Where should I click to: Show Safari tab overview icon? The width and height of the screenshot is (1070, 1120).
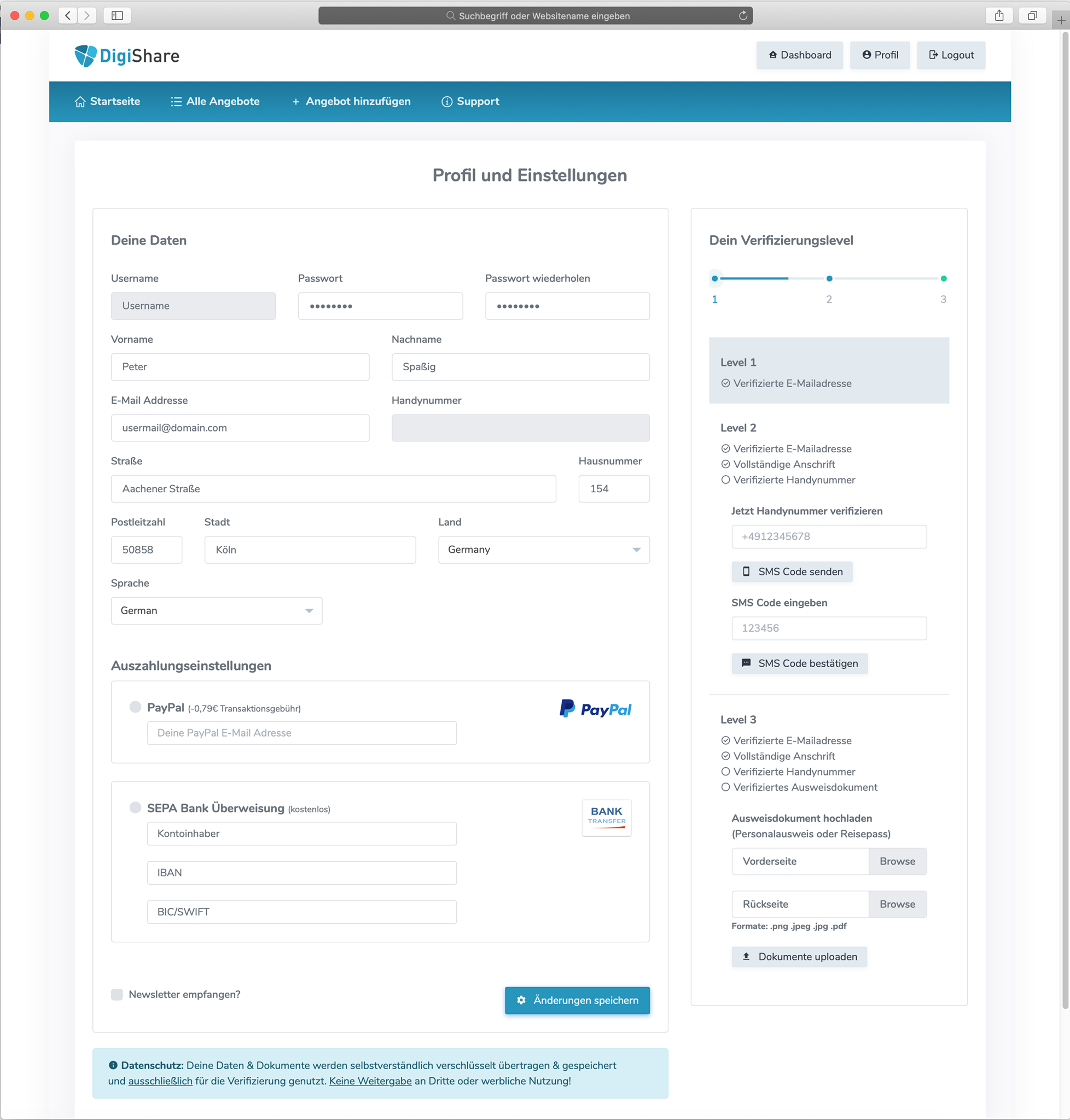click(x=1032, y=15)
